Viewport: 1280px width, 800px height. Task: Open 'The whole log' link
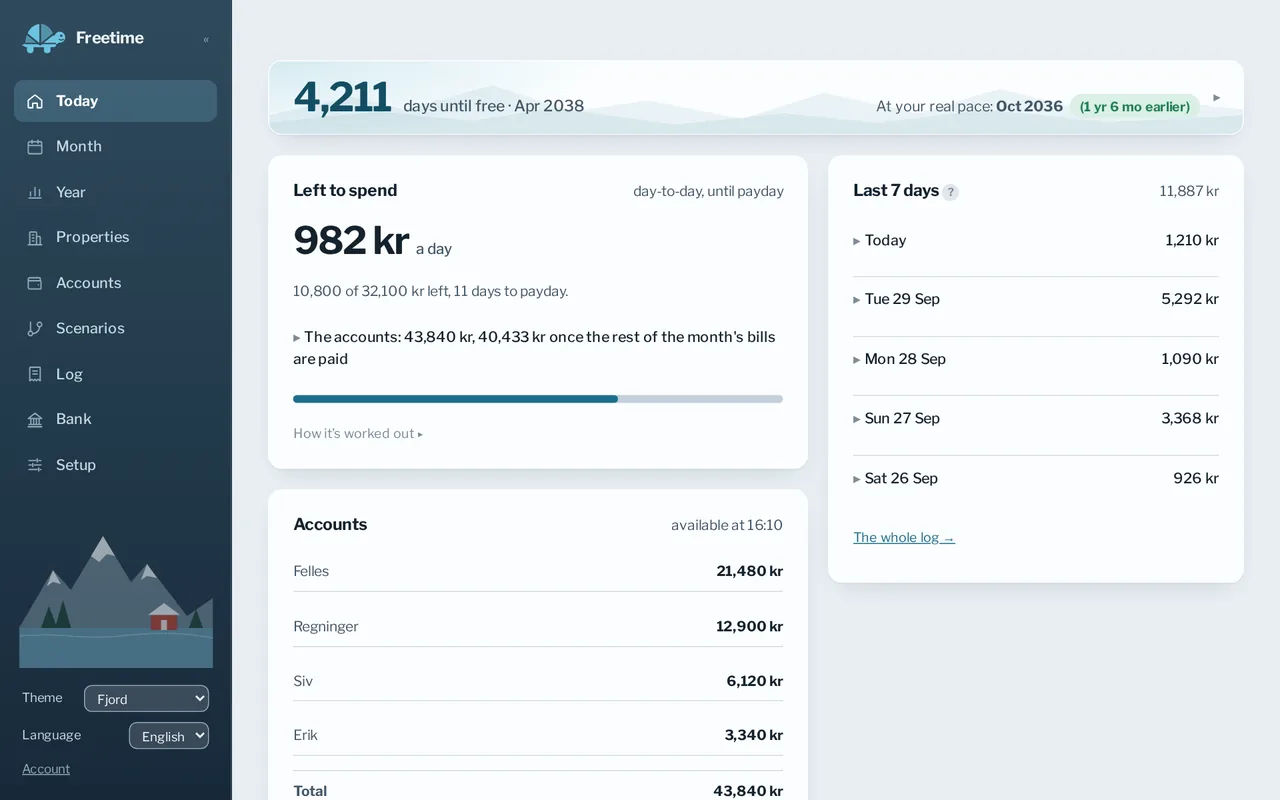pos(904,538)
